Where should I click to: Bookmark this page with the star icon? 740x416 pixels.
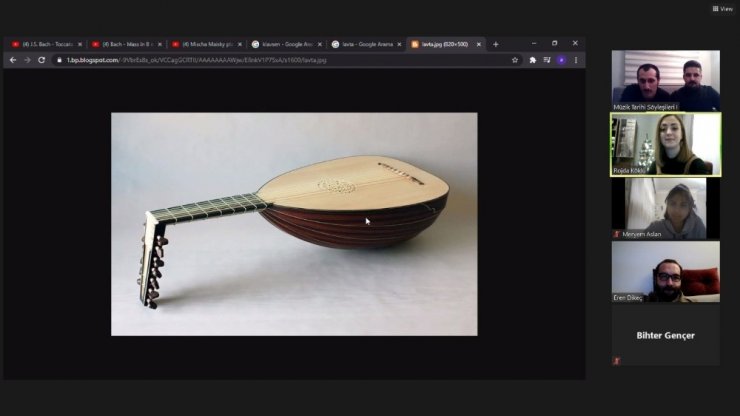click(x=515, y=60)
